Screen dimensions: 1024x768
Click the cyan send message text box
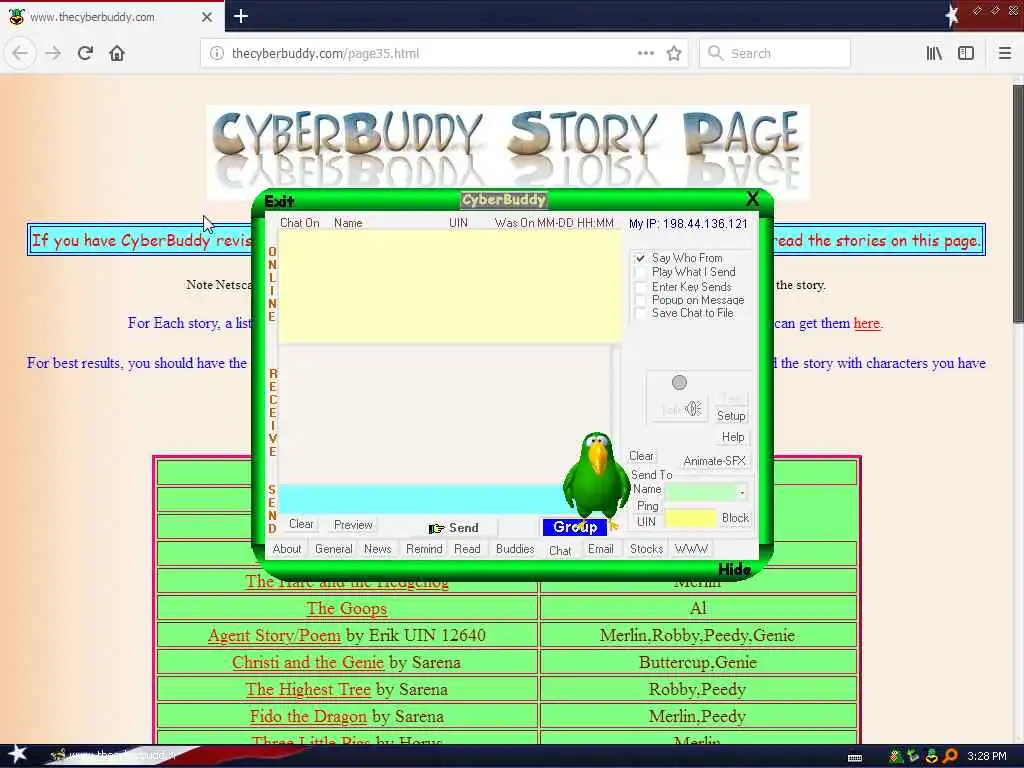pyautogui.click(x=421, y=499)
